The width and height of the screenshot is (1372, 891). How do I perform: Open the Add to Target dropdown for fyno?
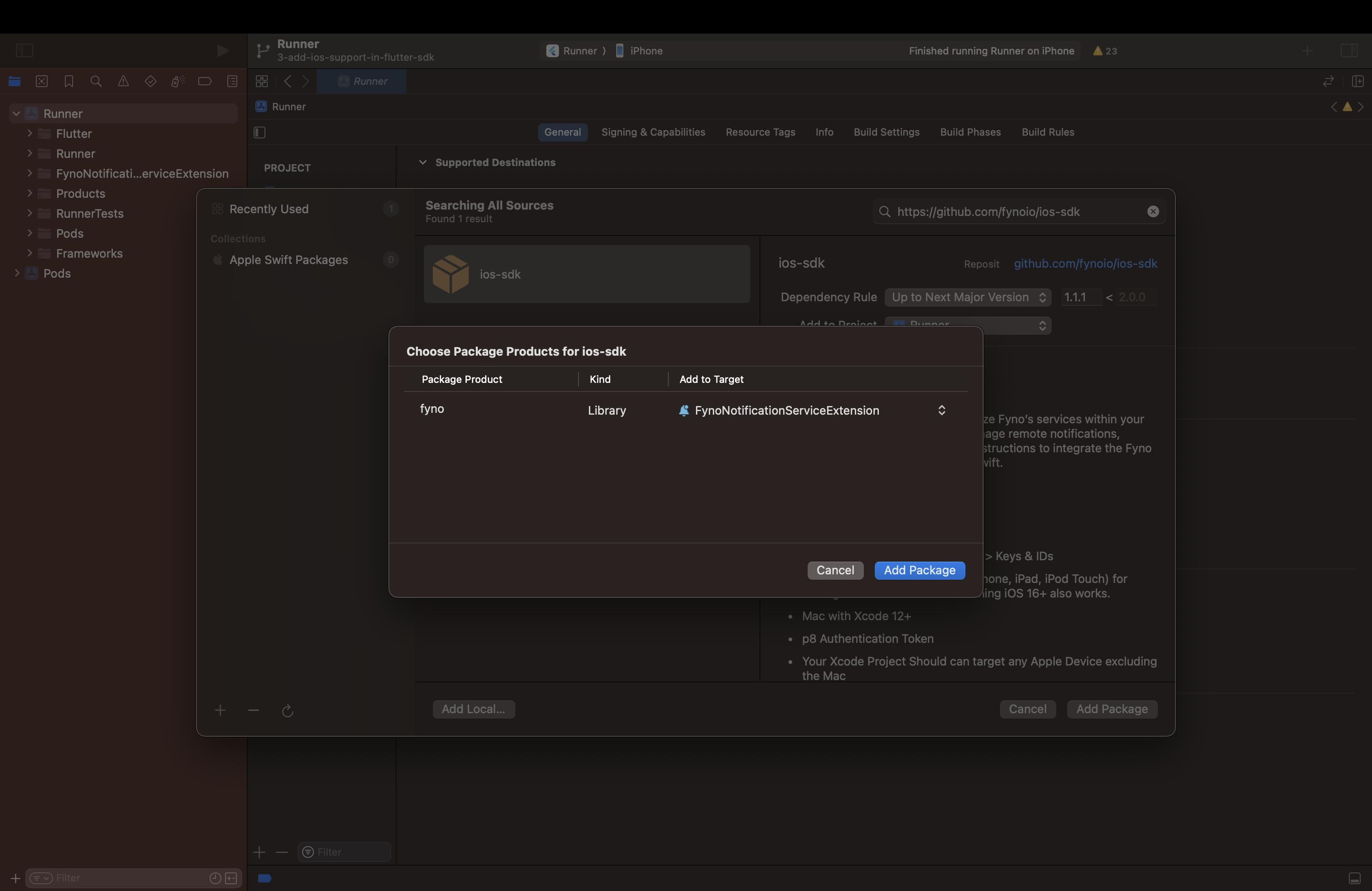pos(941,411)
